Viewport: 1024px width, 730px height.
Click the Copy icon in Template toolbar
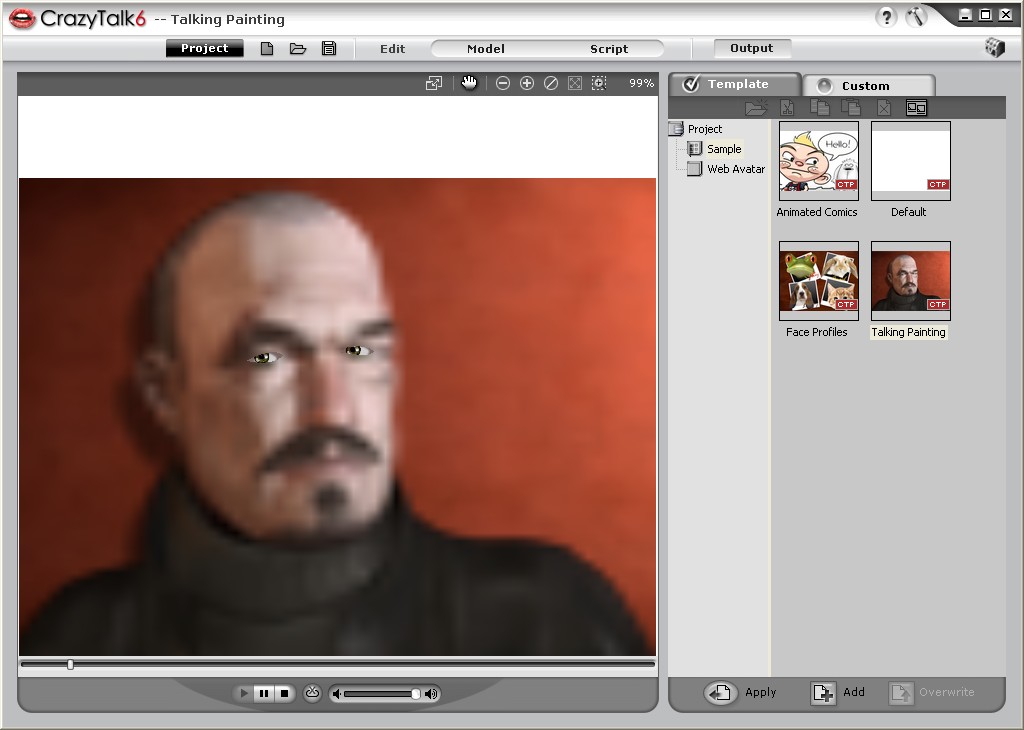point(819,108)
